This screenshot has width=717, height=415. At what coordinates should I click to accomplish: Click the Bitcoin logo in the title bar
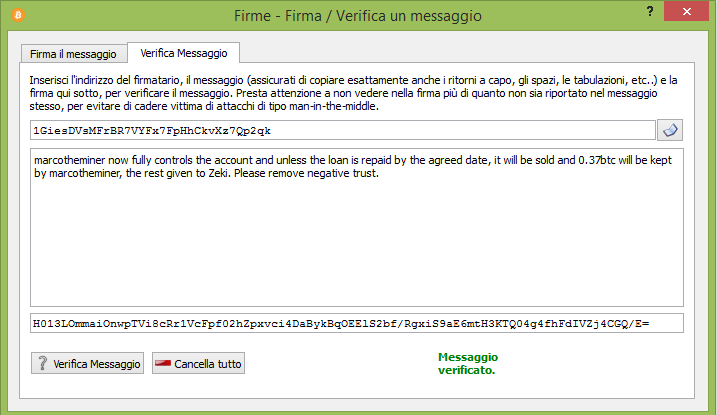pyautogui.click(x=18, y=15)
